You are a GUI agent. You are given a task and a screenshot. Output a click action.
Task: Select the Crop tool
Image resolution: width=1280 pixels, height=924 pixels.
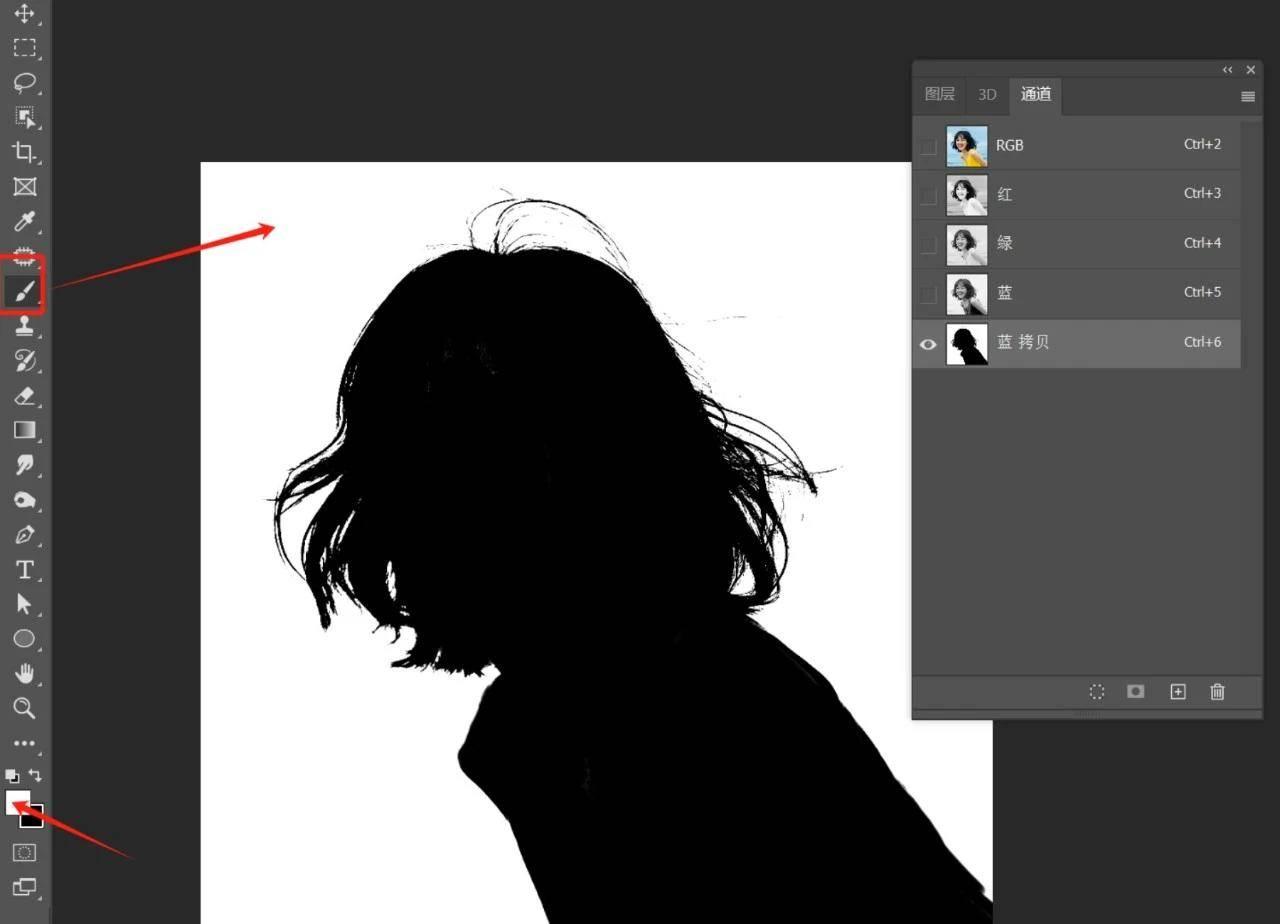[24, 152]
